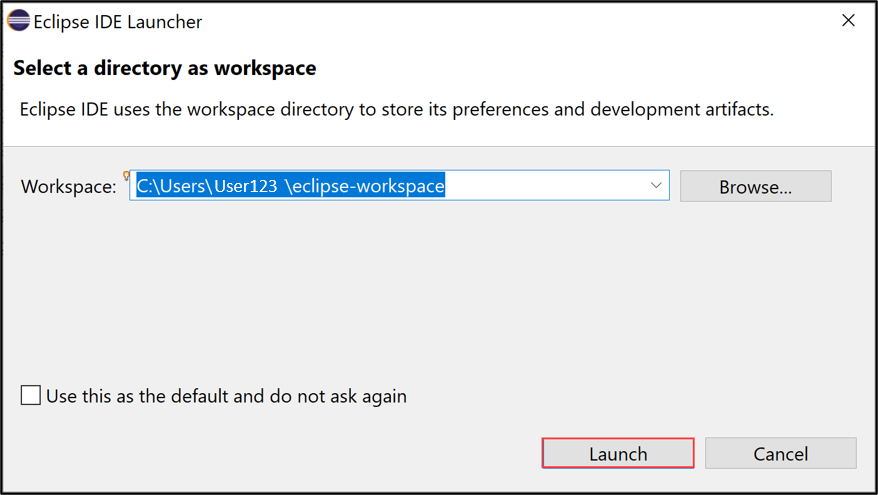Screen dimensions: 878x495
Task: Place cursor in 'User123' part of path
Action: click(245, 185)
